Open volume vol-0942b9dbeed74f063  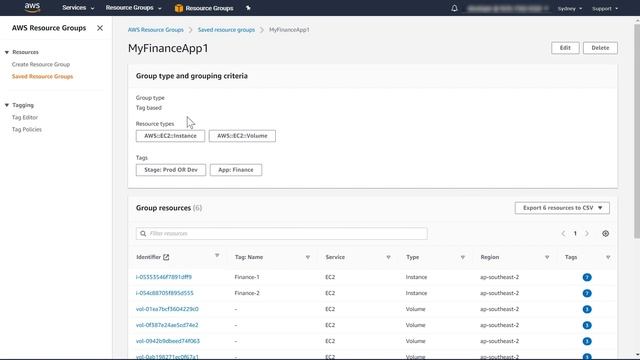168,341
